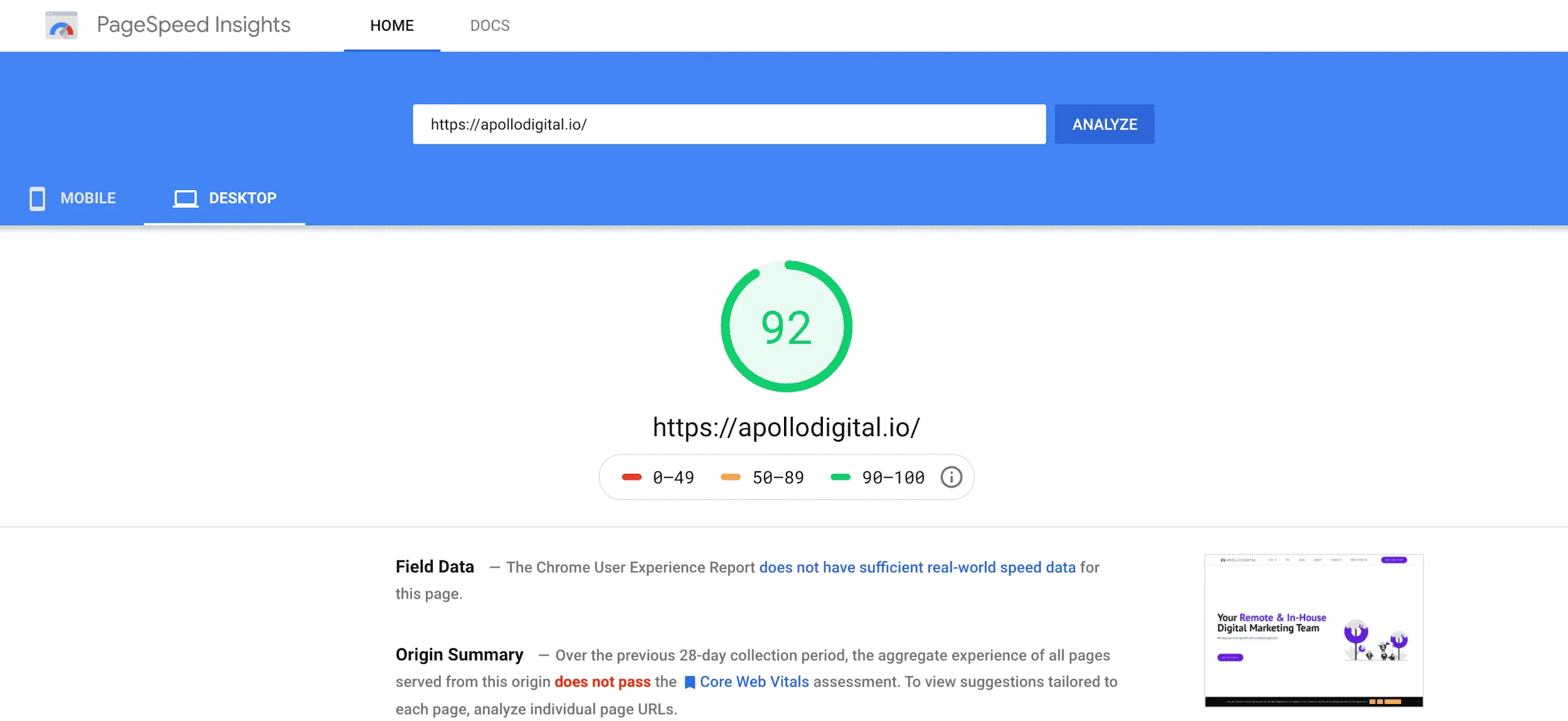1568x721 pixels.
Task: Click the desktop laptop icon
Action: coord(186,199)
